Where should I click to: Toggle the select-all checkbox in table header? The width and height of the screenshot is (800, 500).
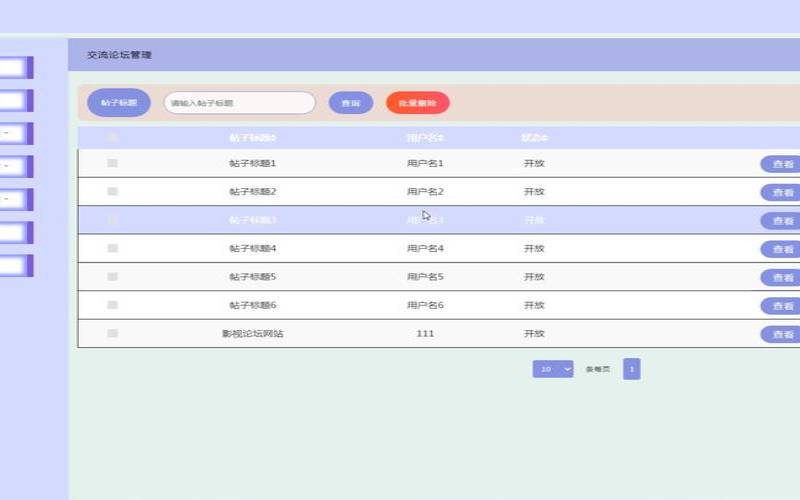(112, 138)
